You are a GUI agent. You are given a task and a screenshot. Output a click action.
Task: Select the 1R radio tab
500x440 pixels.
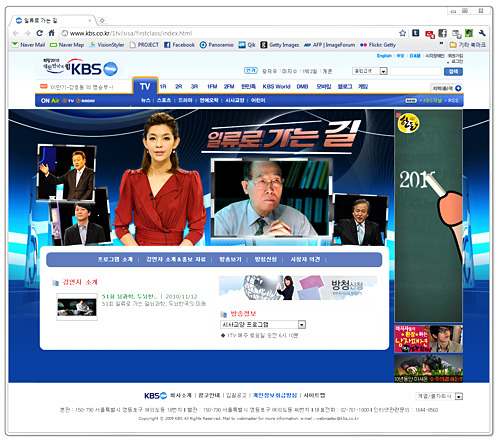[163, 87]
